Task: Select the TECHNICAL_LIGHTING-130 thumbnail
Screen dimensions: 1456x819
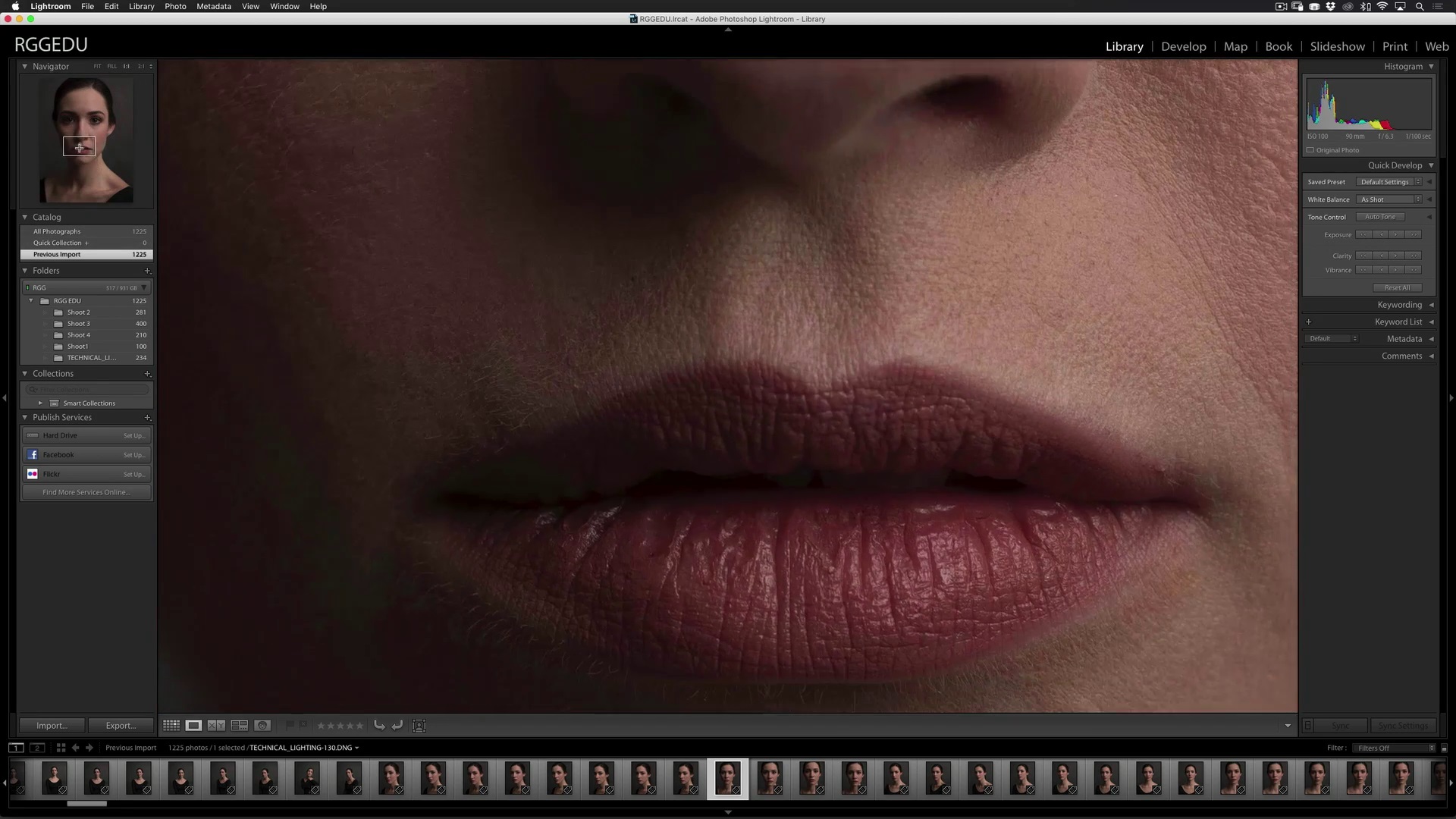Action: click(x=727, y=778)
